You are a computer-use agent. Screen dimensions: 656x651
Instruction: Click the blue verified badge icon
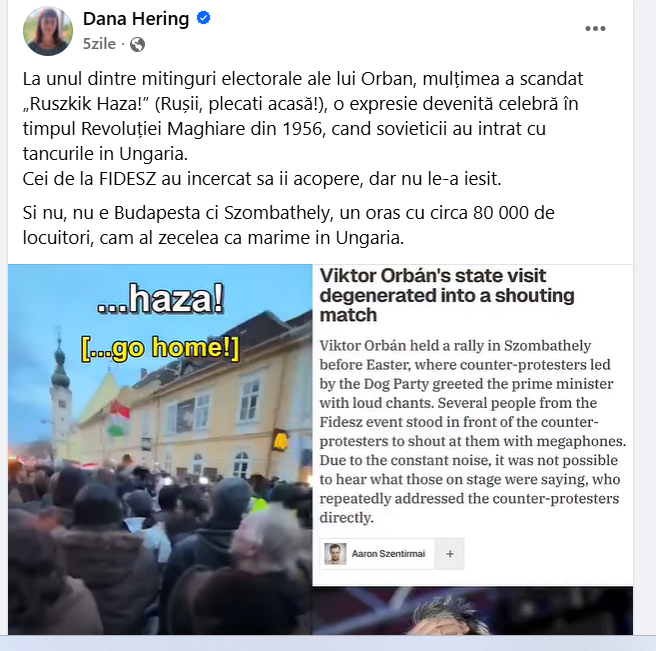pyautogui.click(x=203, y=18)
